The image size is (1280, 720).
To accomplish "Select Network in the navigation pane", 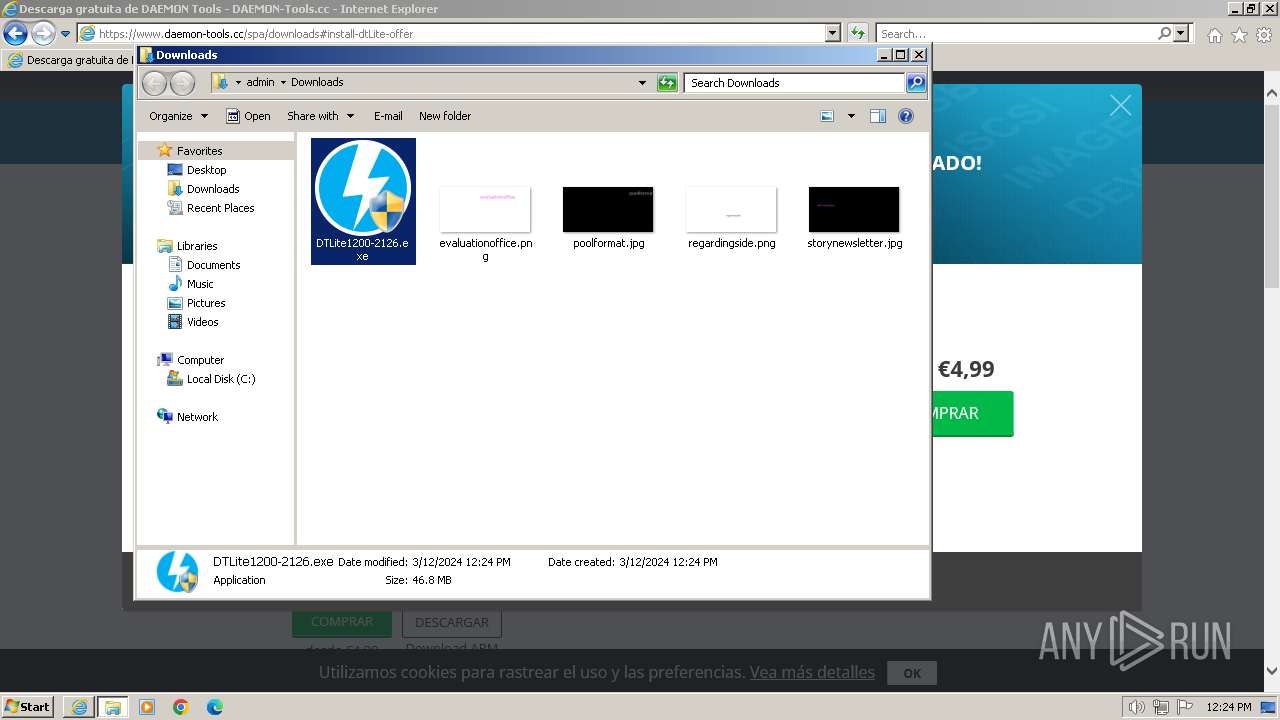I will (x=197, y=417).
